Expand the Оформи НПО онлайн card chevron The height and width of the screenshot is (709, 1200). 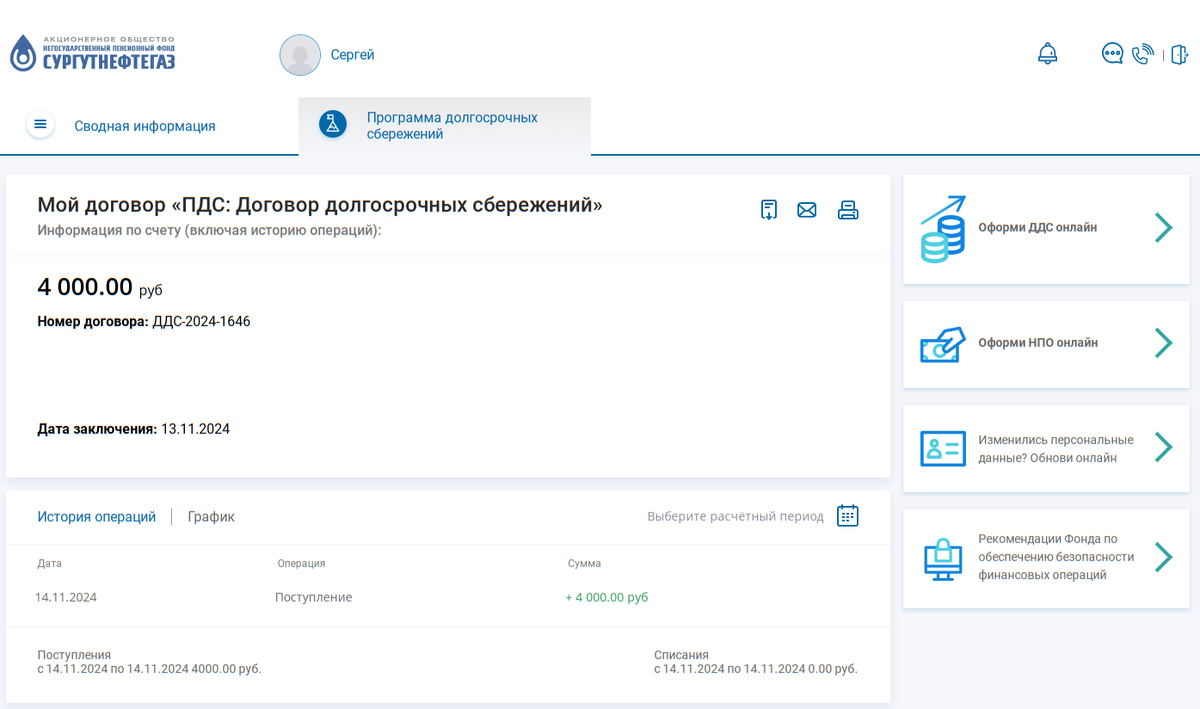(x=1163, y=343)
